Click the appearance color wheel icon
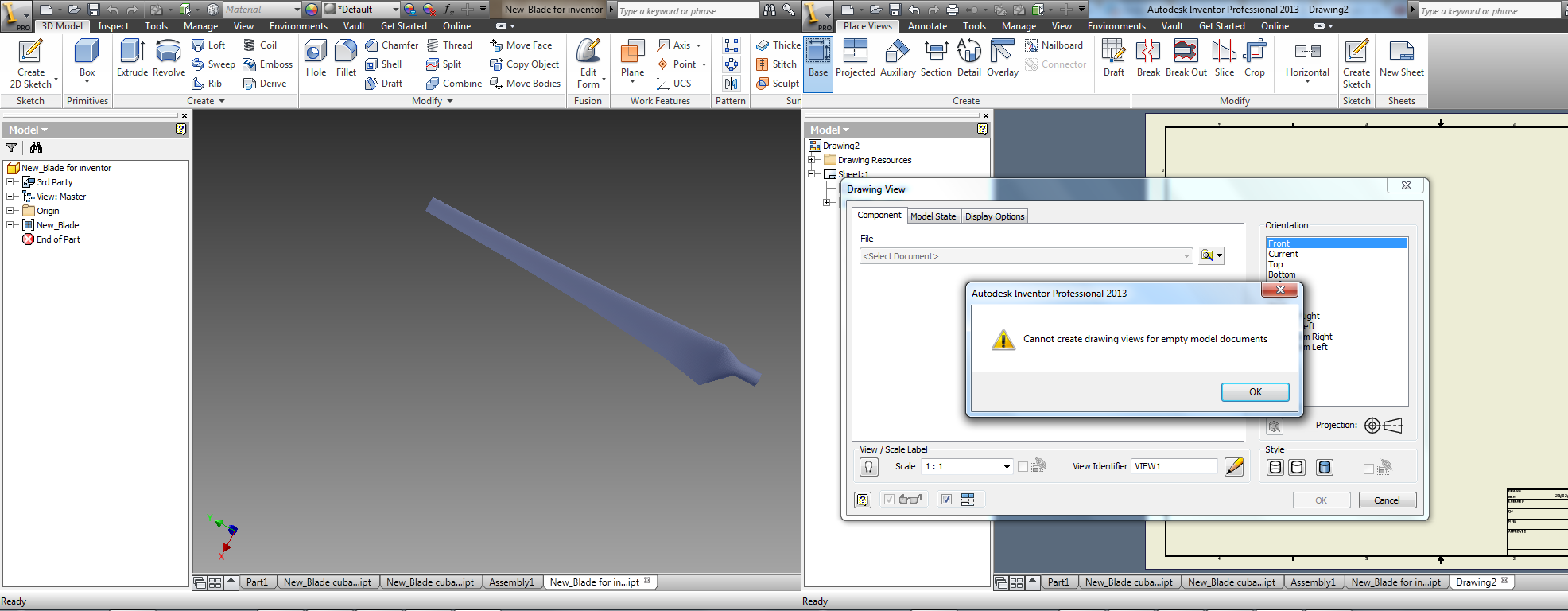1568x611 pixels. (x=311, y=10)
